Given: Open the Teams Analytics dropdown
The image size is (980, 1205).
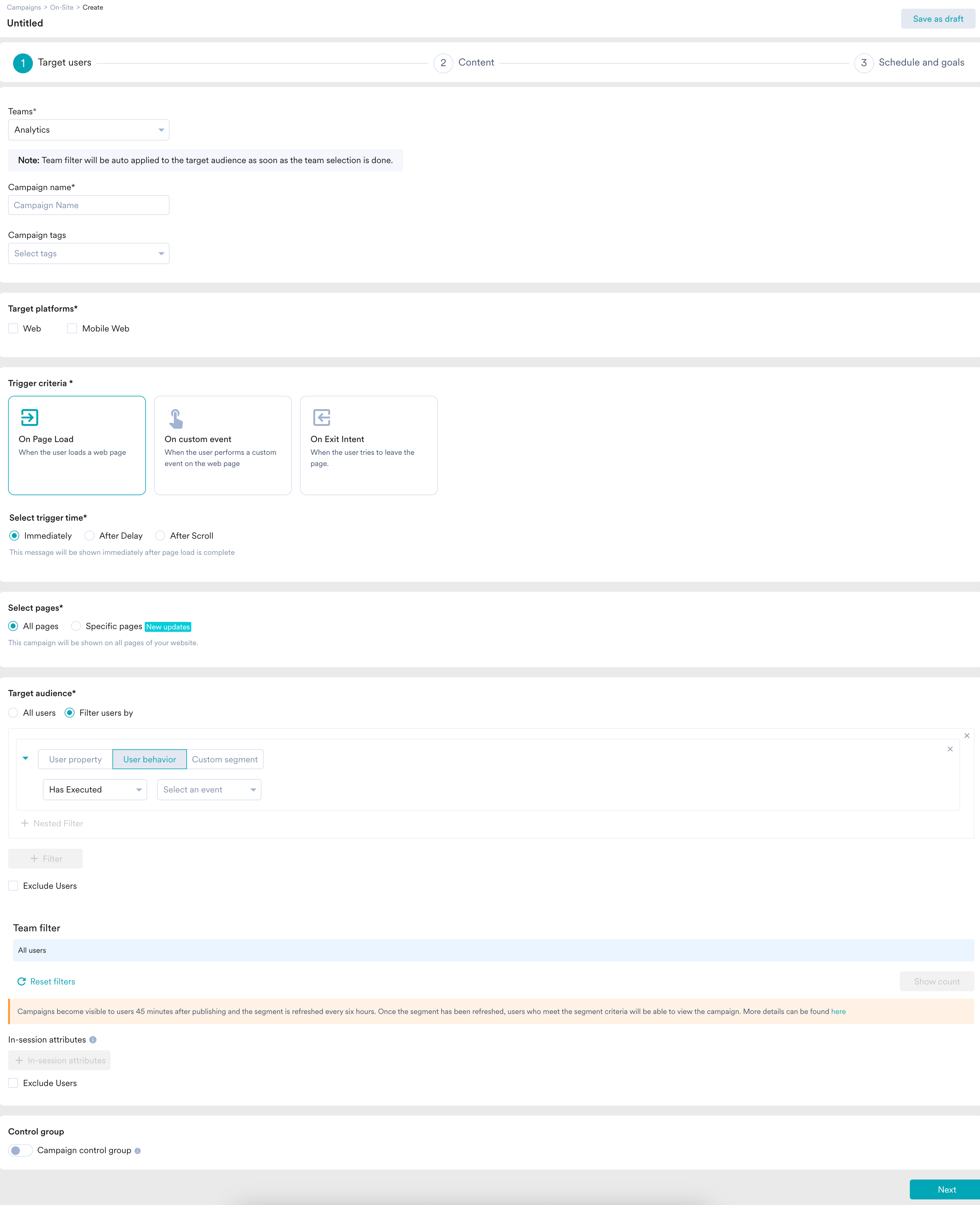Looking at the screenshot, I should click(88, 130).
